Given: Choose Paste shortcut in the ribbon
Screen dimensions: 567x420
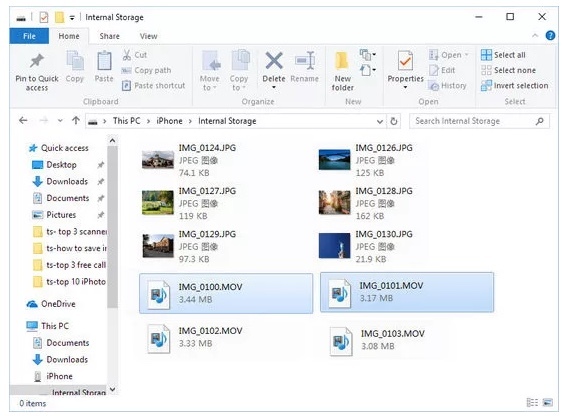Looking at the screenshot, I should click(153, 85).
